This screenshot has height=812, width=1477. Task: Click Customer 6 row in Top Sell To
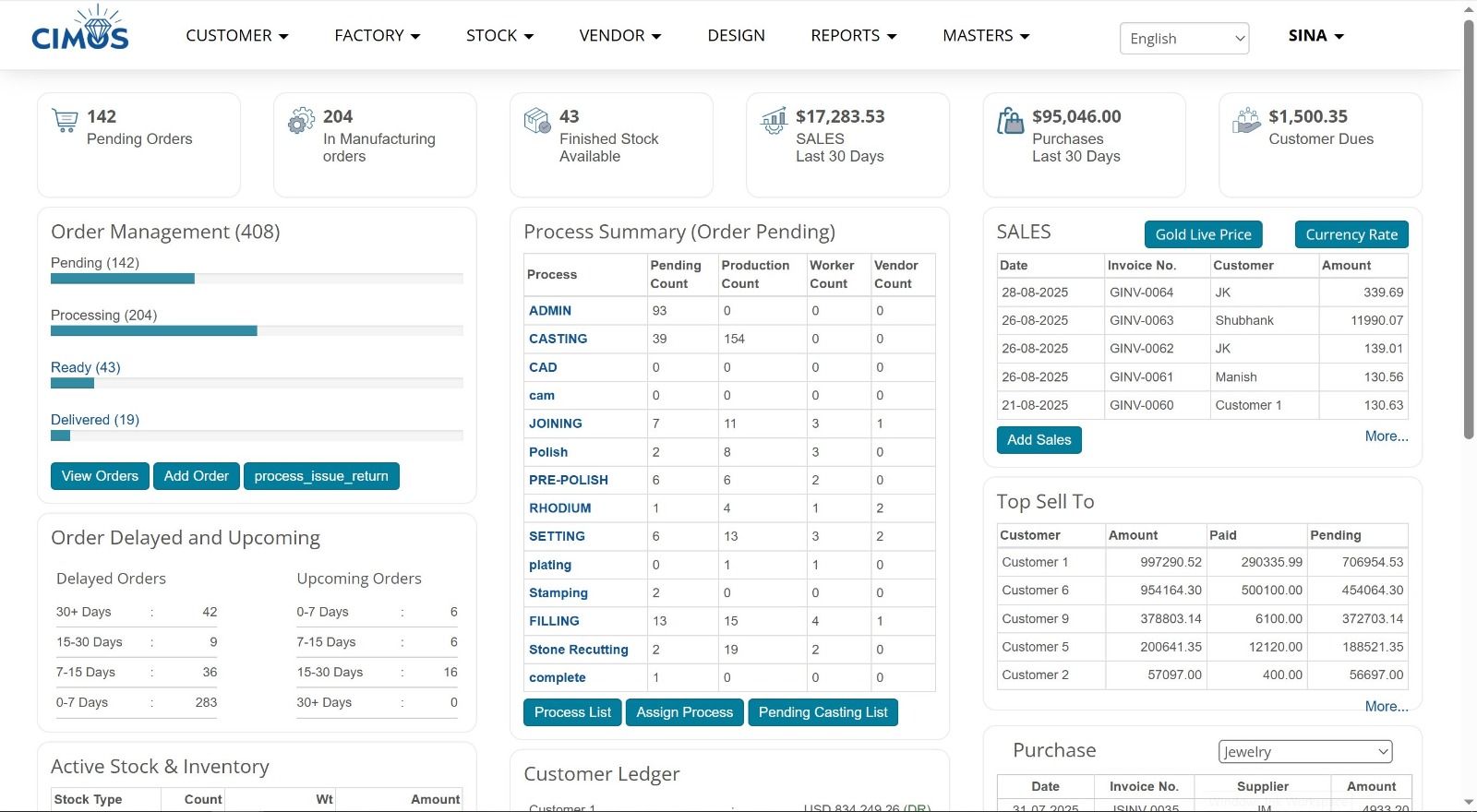click(x=1202, y=591)
